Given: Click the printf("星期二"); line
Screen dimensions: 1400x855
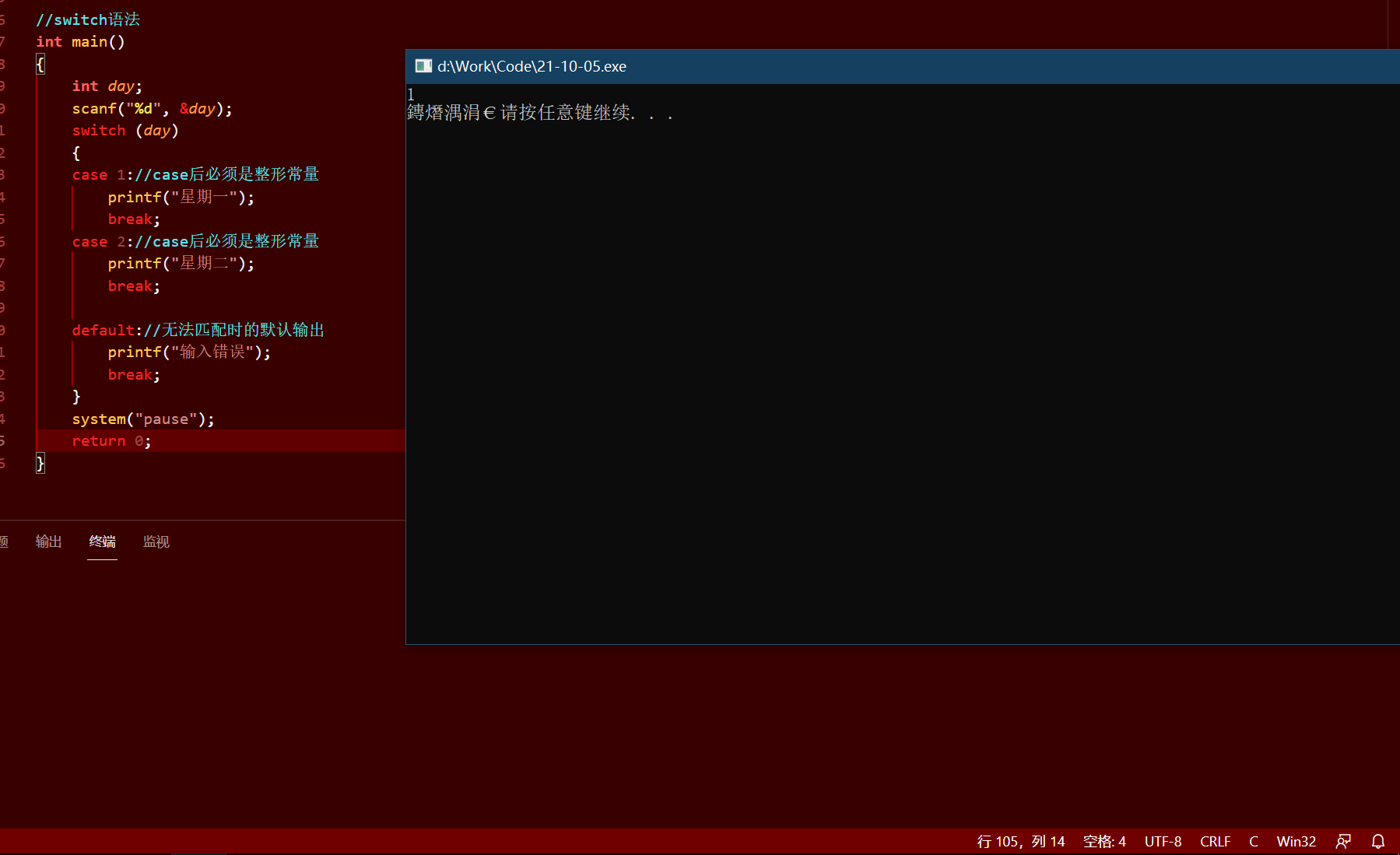Looking at the screenshot, I should point(181,263).
